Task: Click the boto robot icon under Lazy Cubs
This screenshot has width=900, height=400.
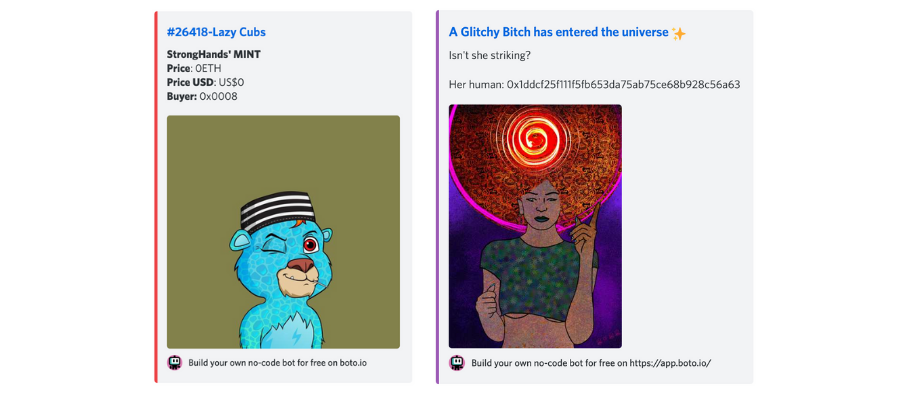Action: click(x=174, y=363)
